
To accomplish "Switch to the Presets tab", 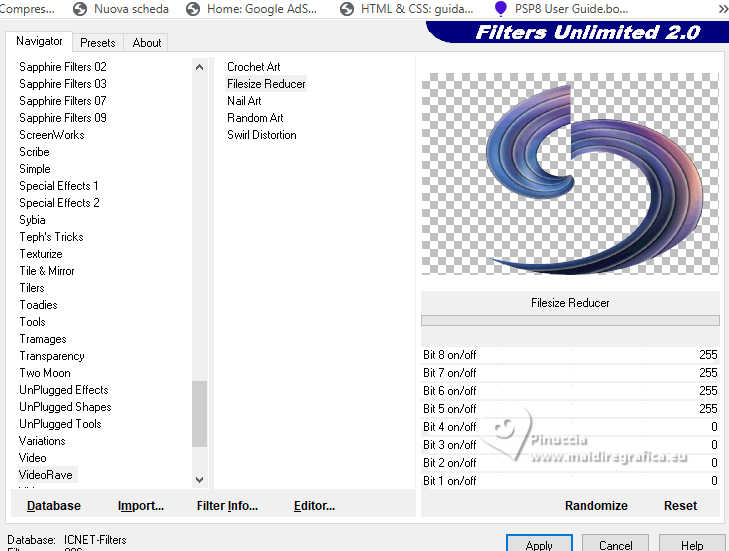I will point(98,43).
